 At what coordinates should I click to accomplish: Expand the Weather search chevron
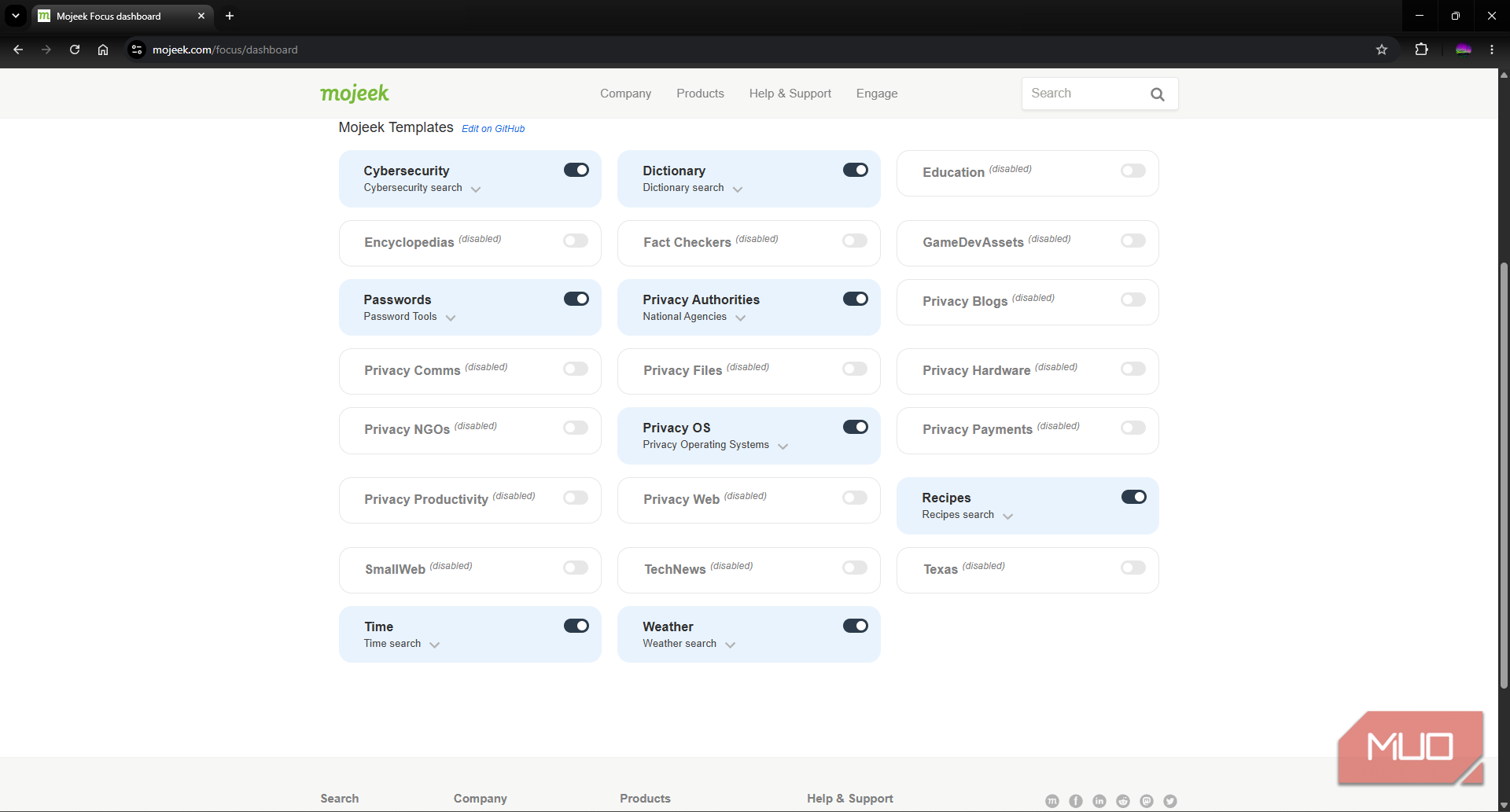731,645
